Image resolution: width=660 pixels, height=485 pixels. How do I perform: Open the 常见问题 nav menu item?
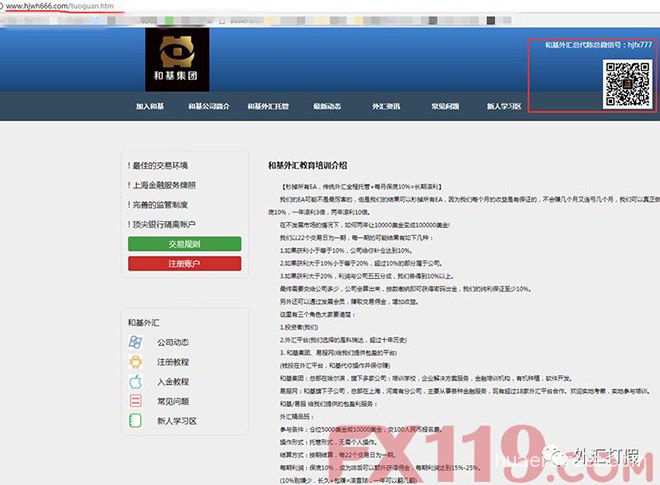click(x=445, y=107)
